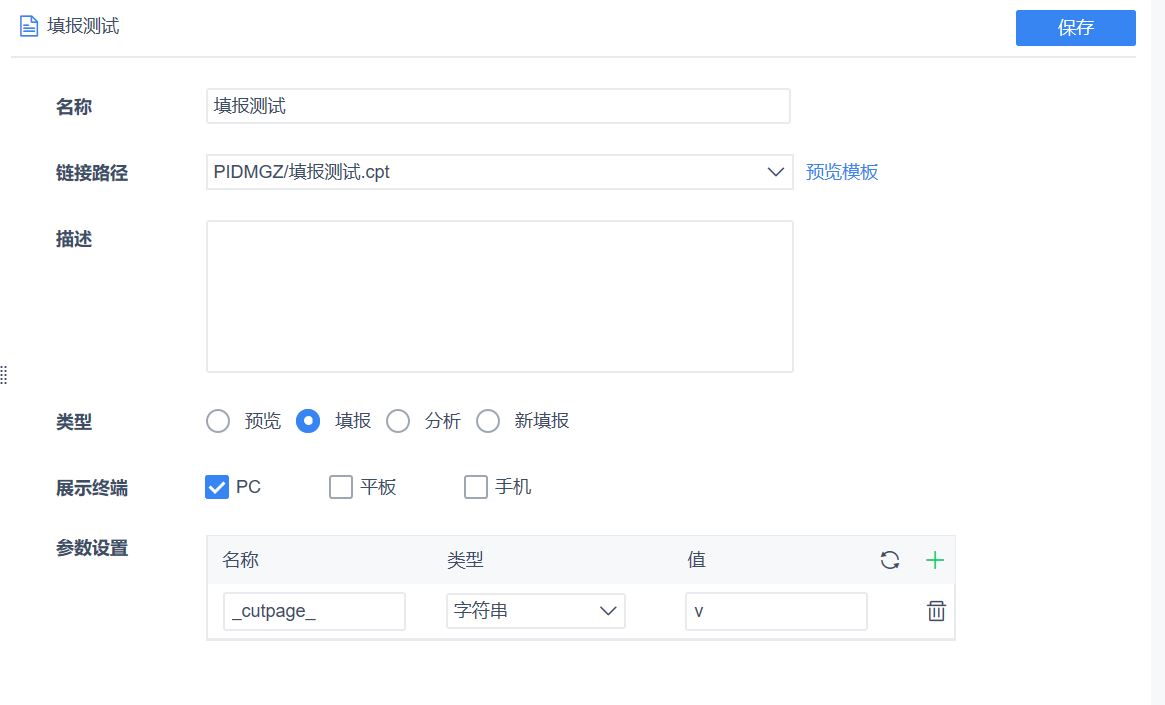Click the 展示终端 field label
Viewport: 1165px width, 705px height.
click(x=92, y=488)
